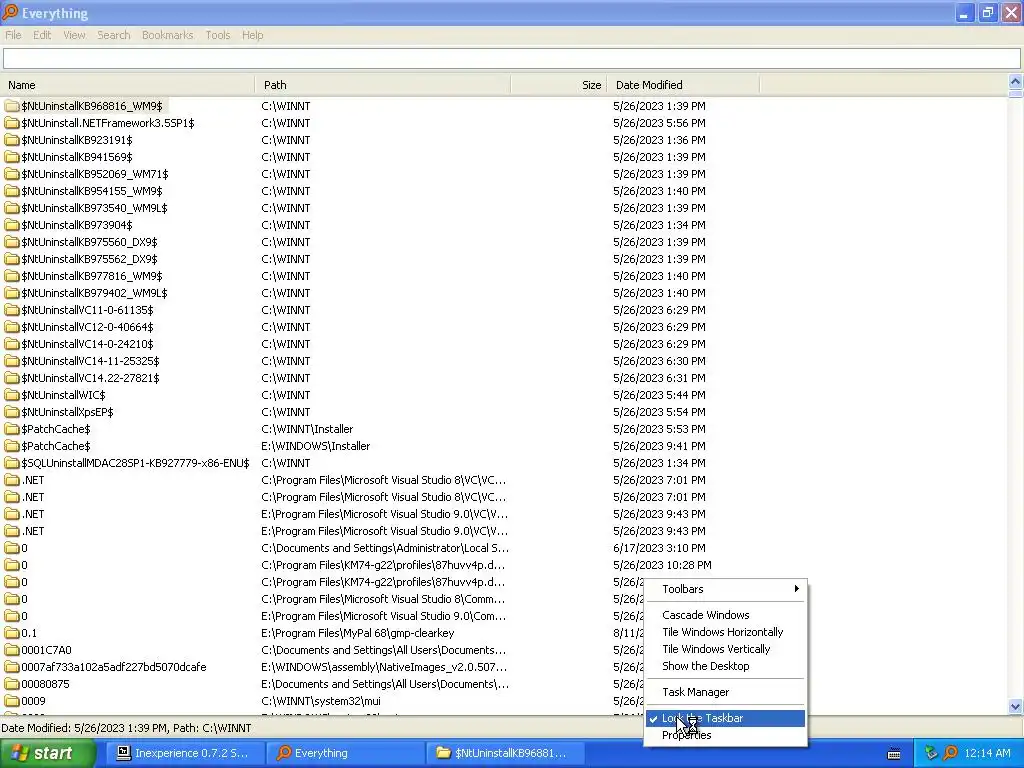Viewport: 1024px width, 768px height.
Task: Click Everything magnifier icon in title bar
Action: [x=10, y=12]
